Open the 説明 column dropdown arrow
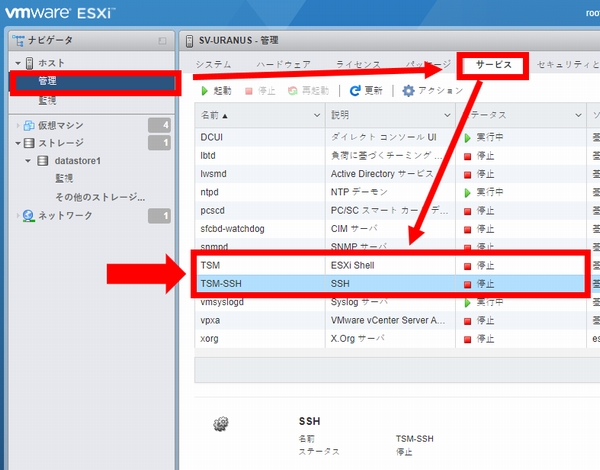 [447, 115]
